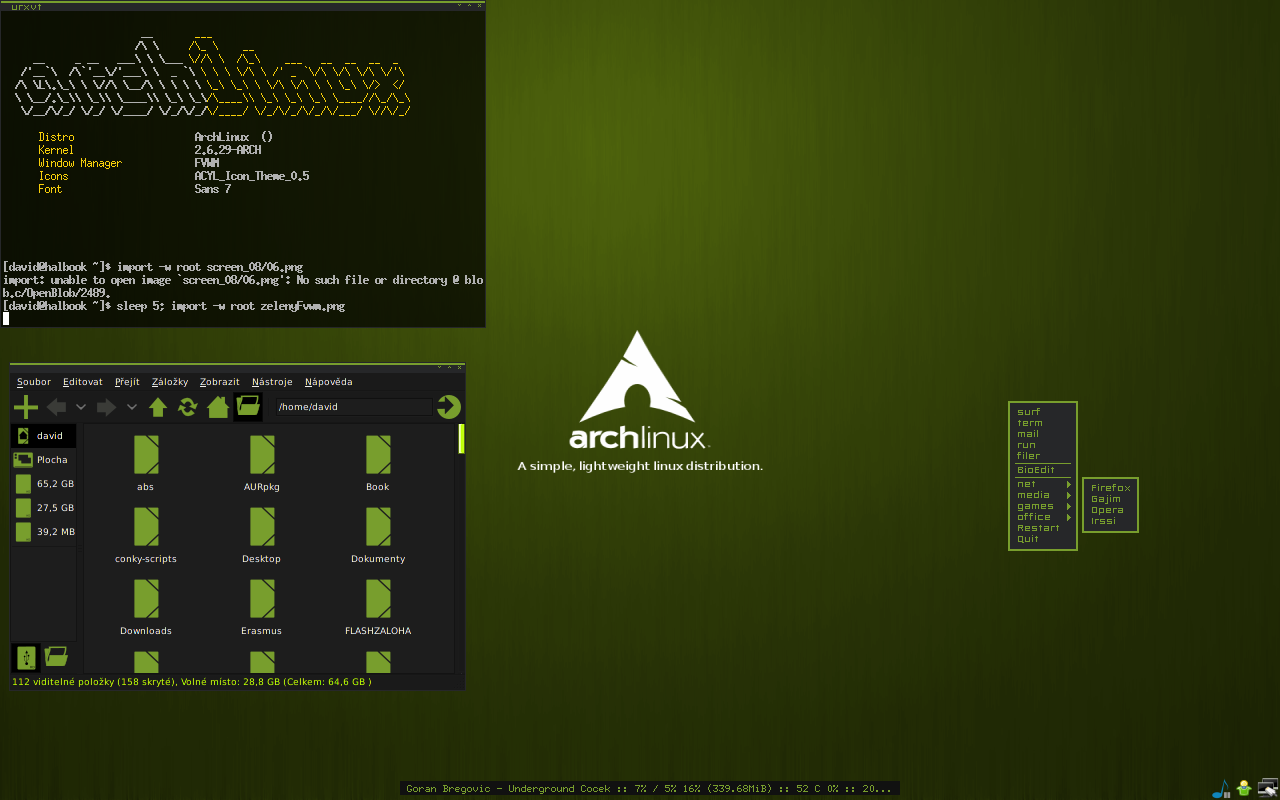Screen dimensions: 1280x800
Task: Select the Erasmus folder icon
Action: [262, 598]
